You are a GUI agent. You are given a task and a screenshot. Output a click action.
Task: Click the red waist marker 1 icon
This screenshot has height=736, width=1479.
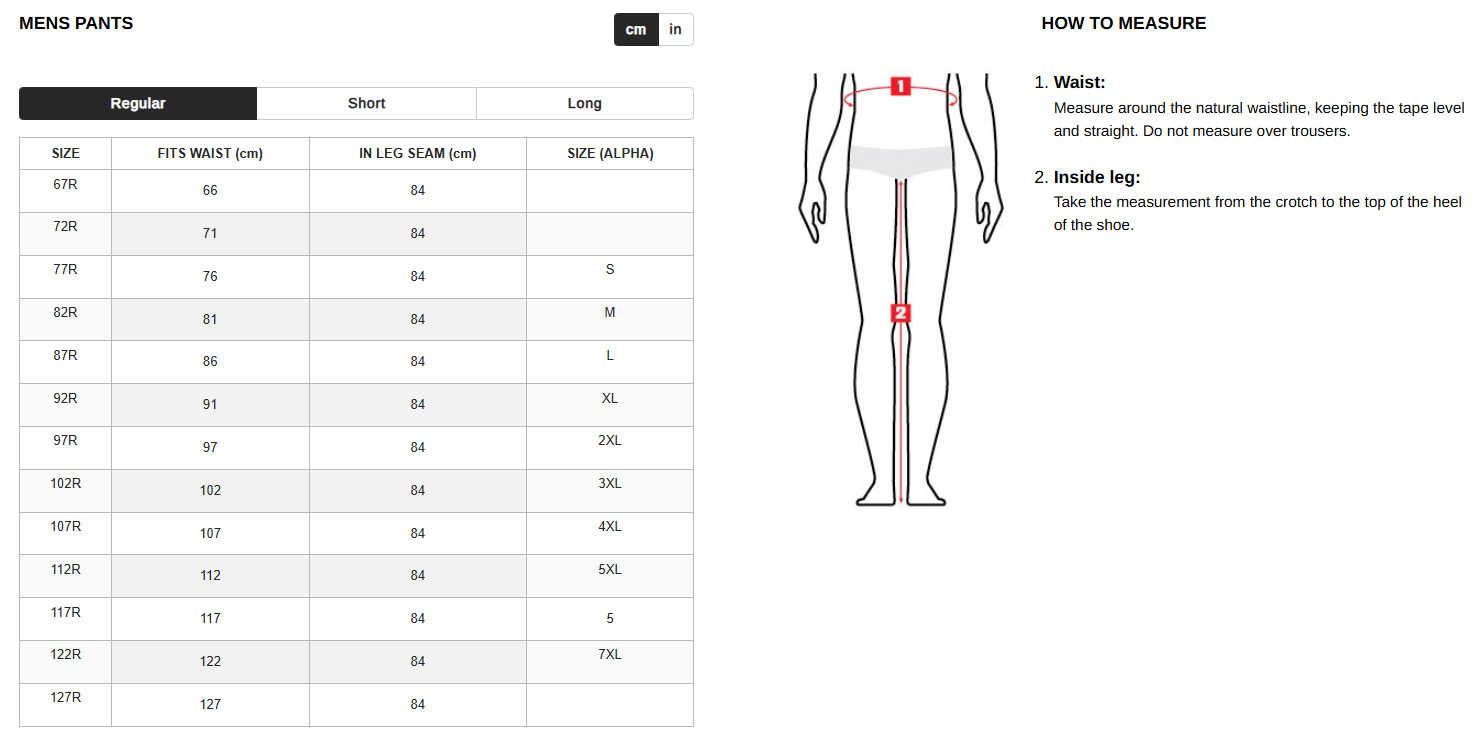pos(900,86)
